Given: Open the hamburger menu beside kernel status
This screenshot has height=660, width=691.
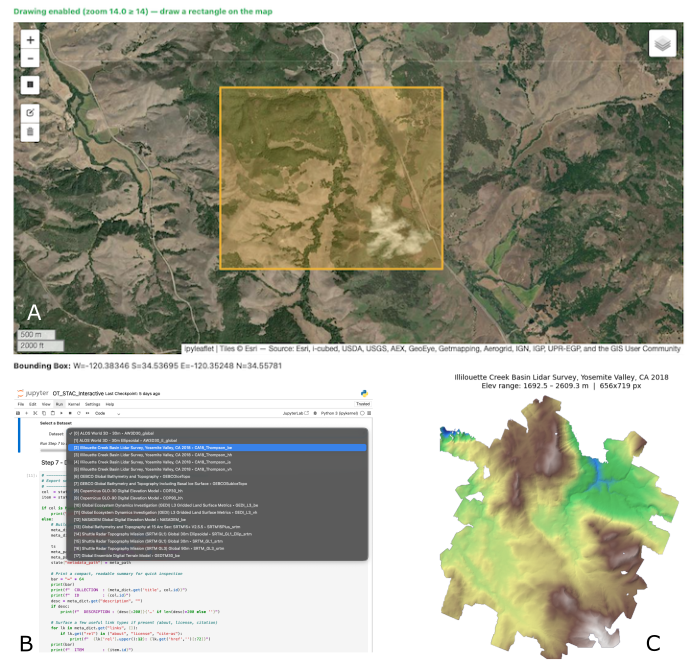Looking at the screenshot, I should tap(369, 413).
